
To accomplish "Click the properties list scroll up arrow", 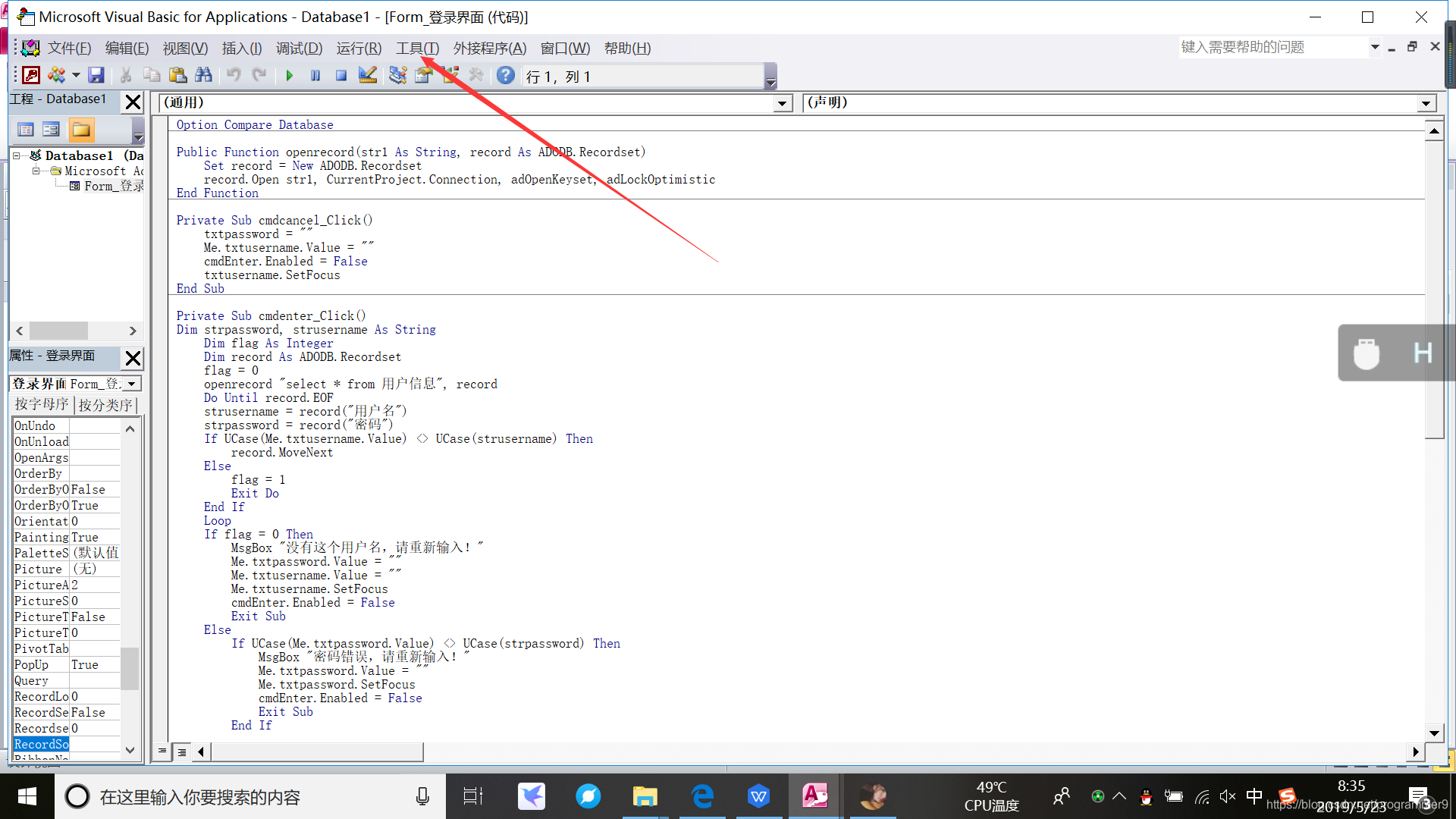I will 130,428.
